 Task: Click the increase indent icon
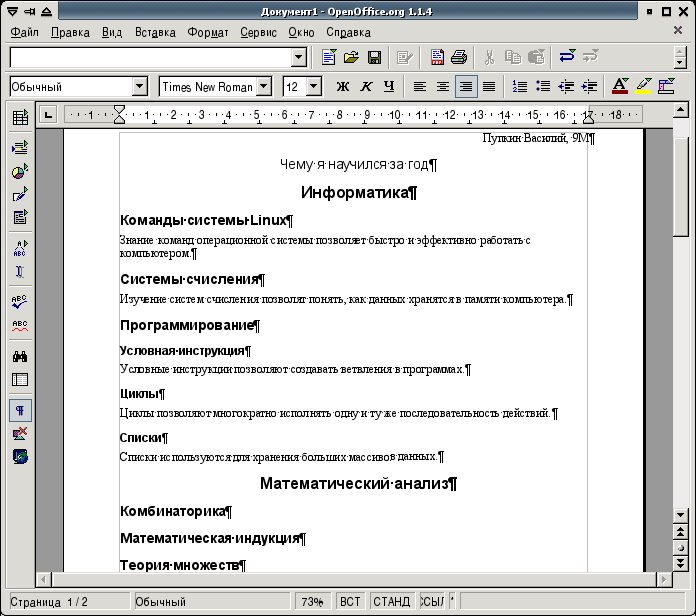(590, 87)
